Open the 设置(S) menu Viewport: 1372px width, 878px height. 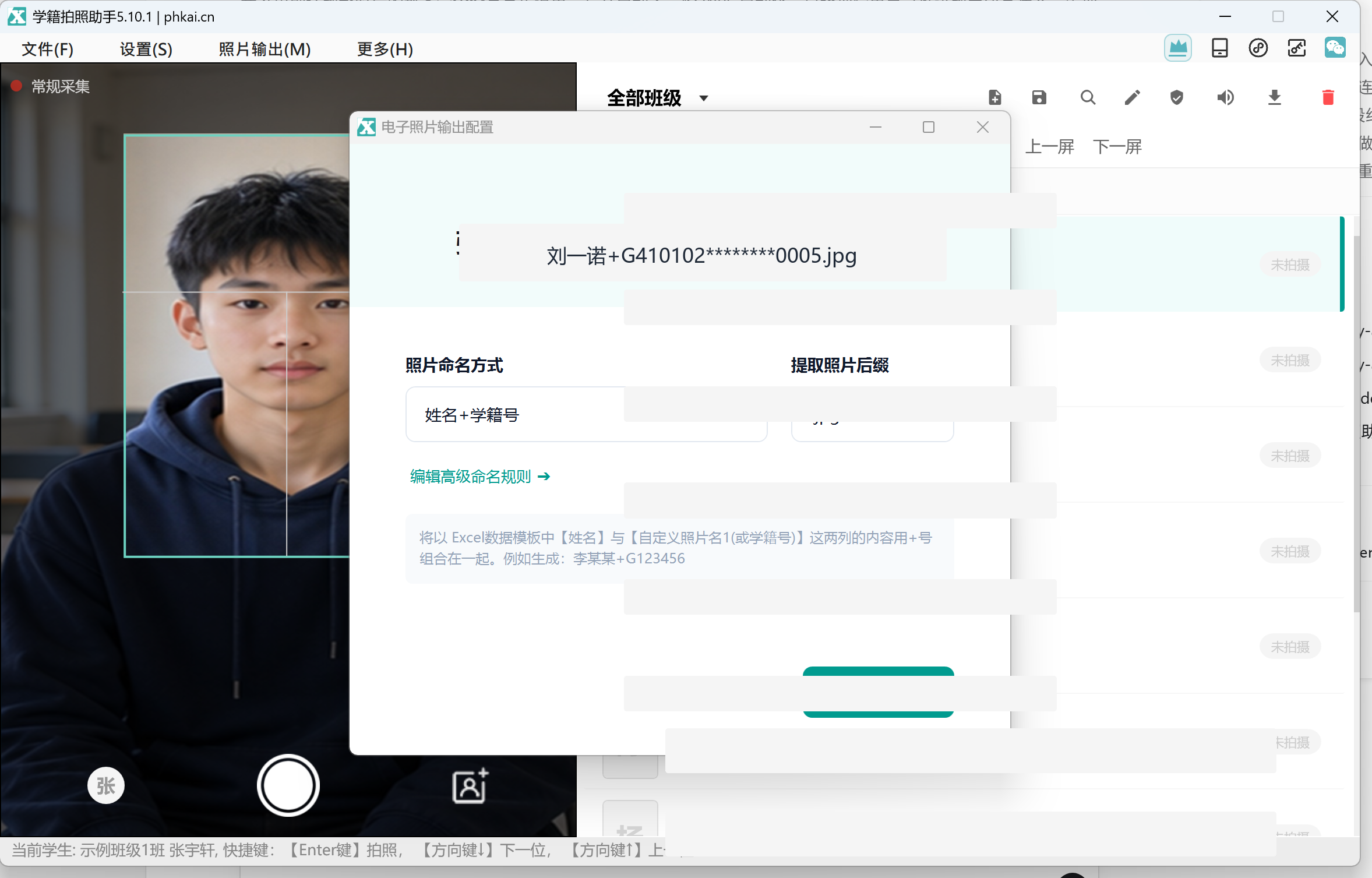pos(146,49)
